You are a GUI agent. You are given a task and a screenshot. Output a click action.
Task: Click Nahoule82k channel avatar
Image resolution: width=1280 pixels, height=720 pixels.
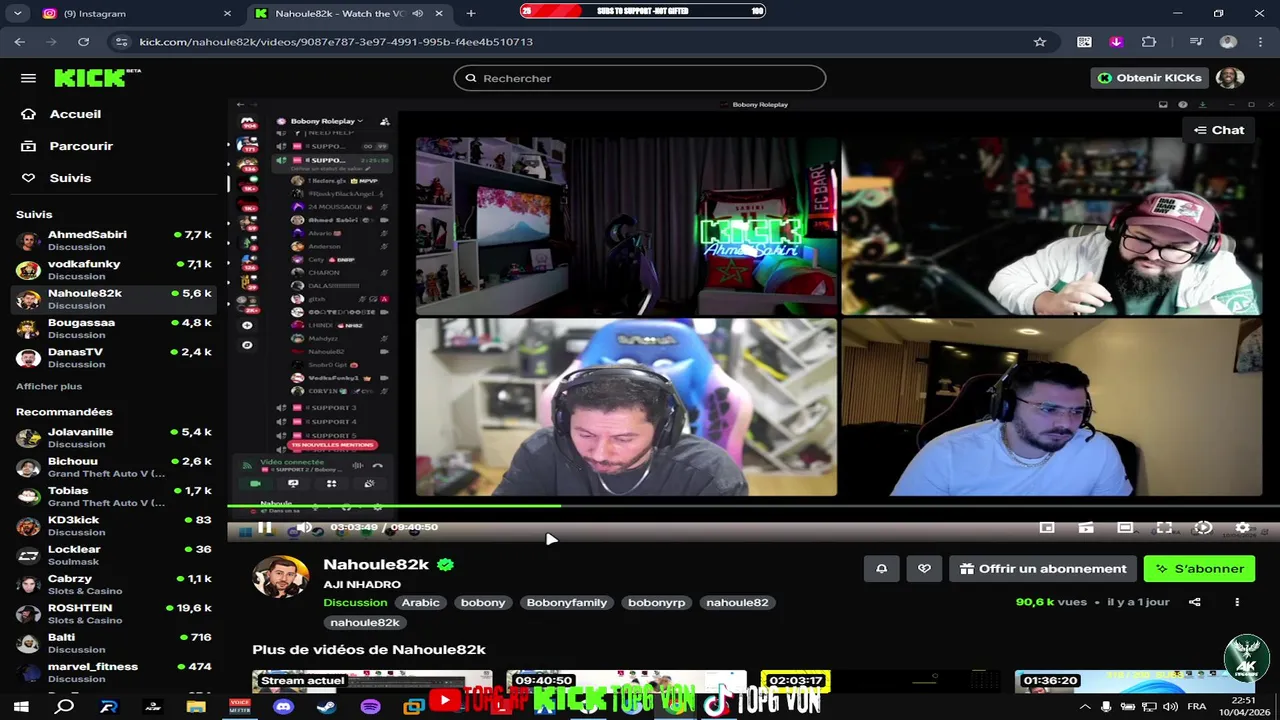[281, 577]
